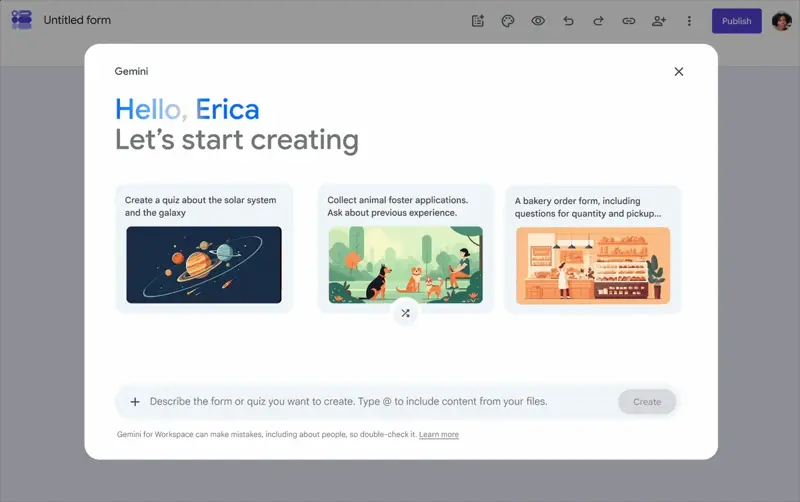This screenshot has width=800, height=502.
Task: Click the solar system planets illustration
Action: pyautogui.click(x=204, y=265)
